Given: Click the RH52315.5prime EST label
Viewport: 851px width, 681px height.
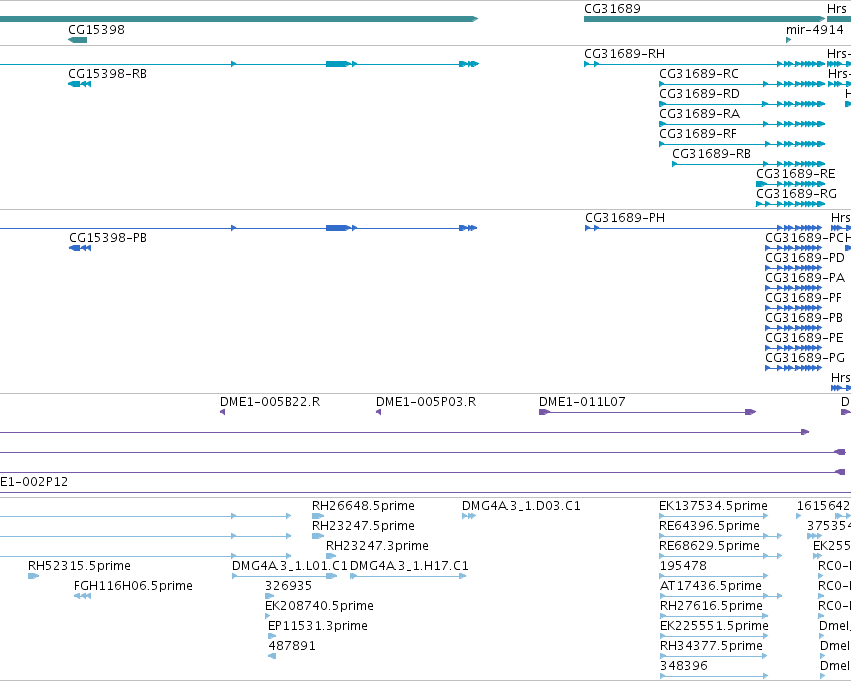Looking at the screenshot, I should click(79, 565).
